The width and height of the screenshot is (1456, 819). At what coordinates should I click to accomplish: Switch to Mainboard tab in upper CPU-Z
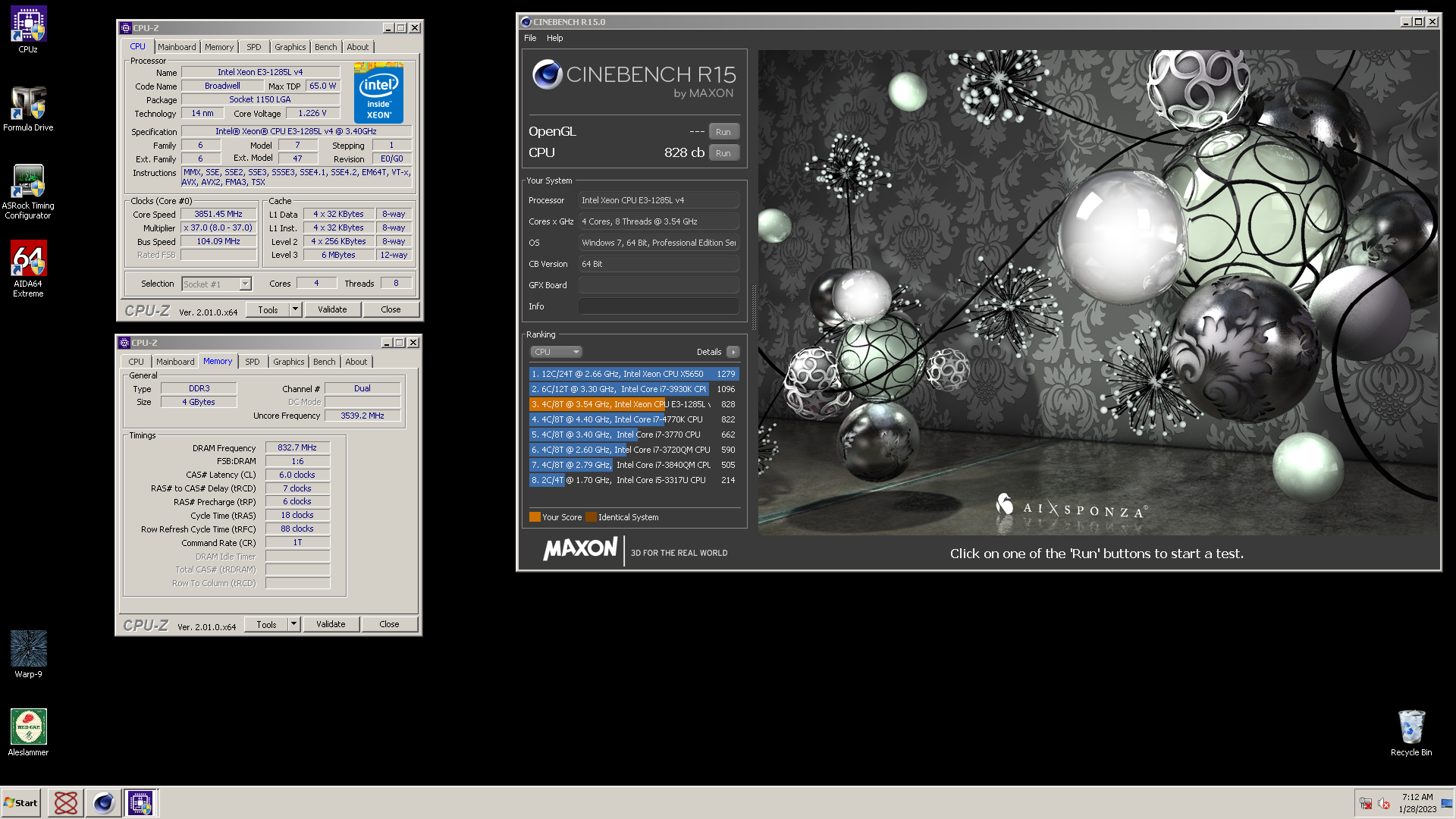[x=177, y=47]
